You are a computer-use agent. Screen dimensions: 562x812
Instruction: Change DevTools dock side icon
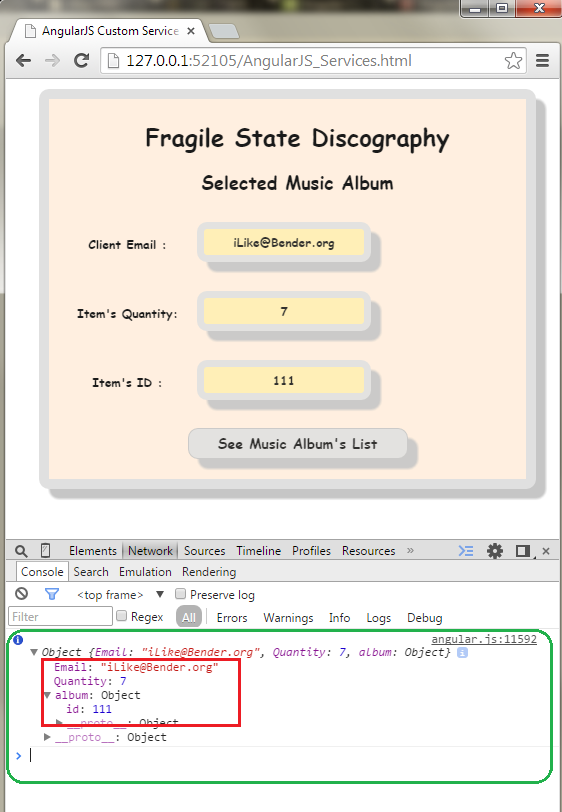[x=523, y=551]
